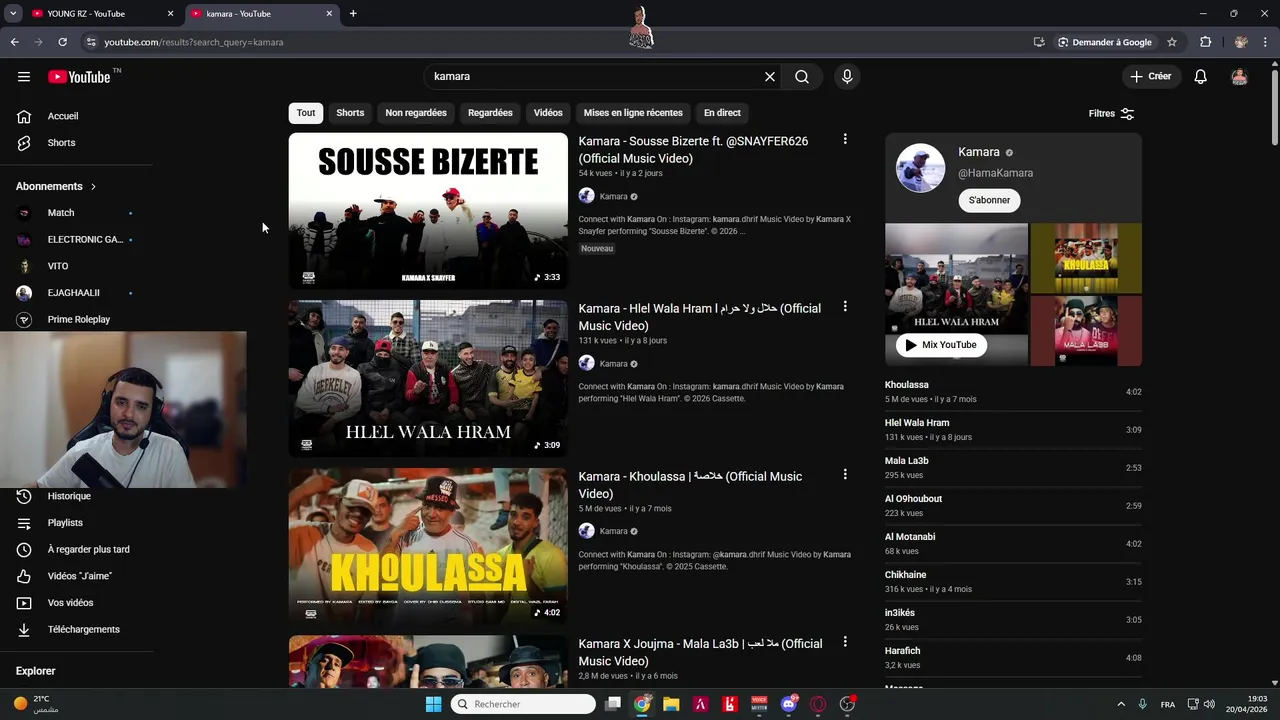Select the Tout filter chip
Viewport: 1280px width, 720px height.
pos(306,113)
